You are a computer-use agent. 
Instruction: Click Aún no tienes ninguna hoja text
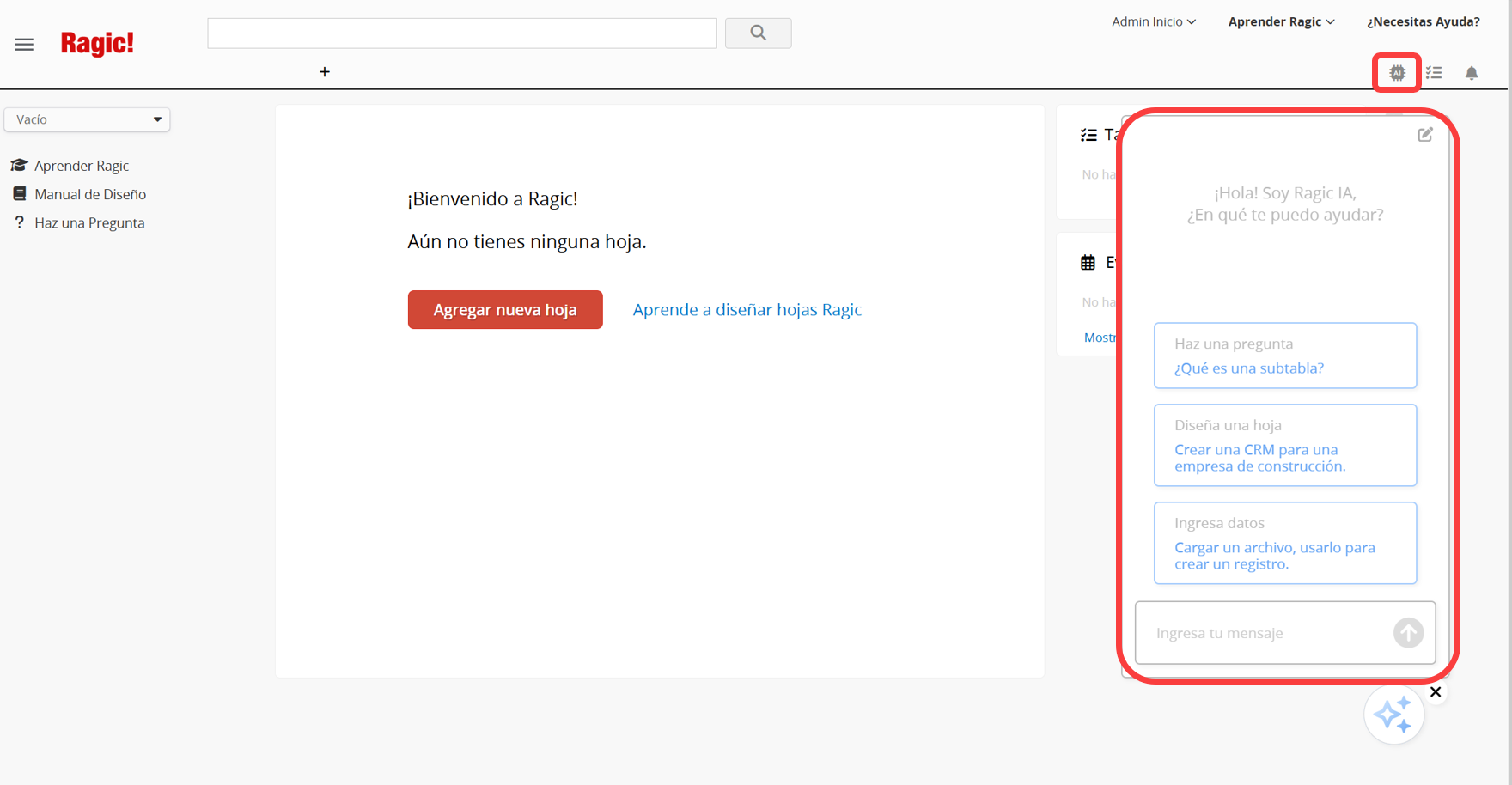click(527, 241)
